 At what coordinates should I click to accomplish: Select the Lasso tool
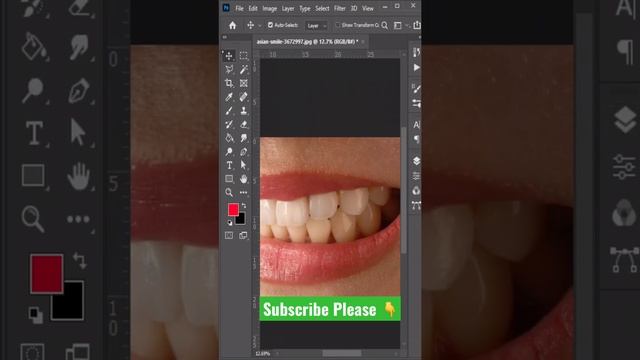tap(229, 69)
